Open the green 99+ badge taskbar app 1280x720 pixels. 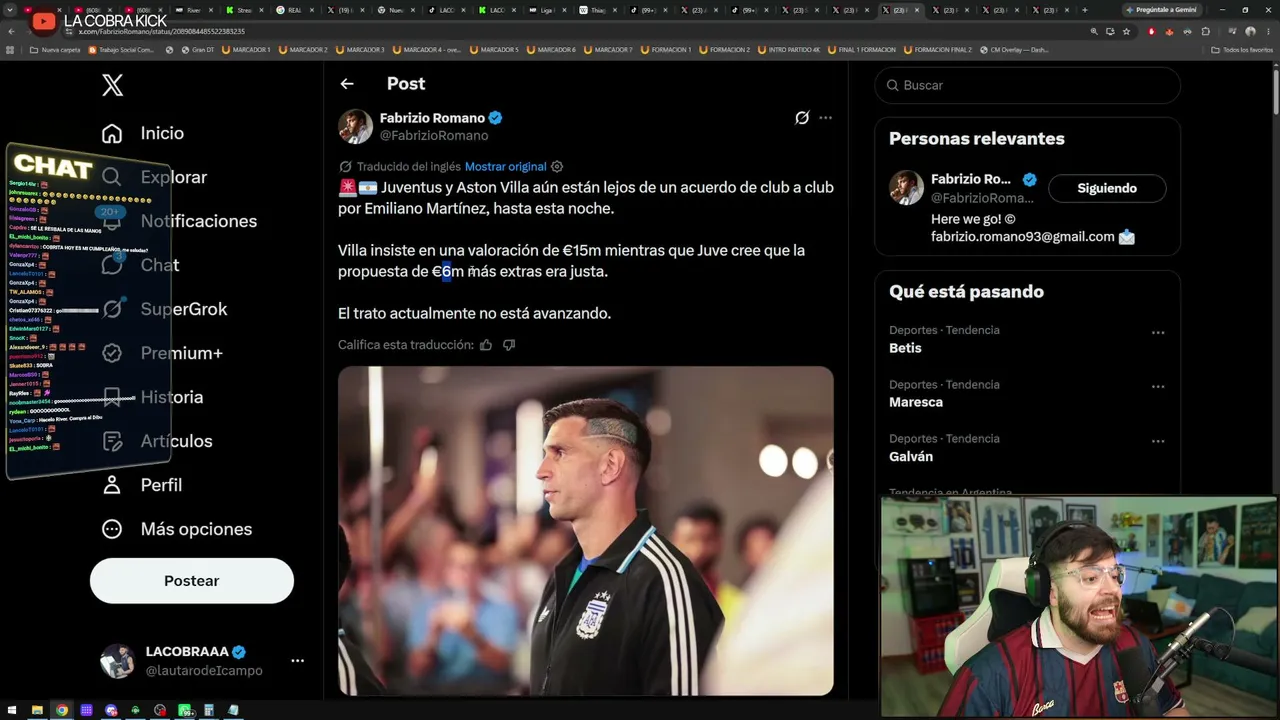pyautogui.click(x=185, y=710)
